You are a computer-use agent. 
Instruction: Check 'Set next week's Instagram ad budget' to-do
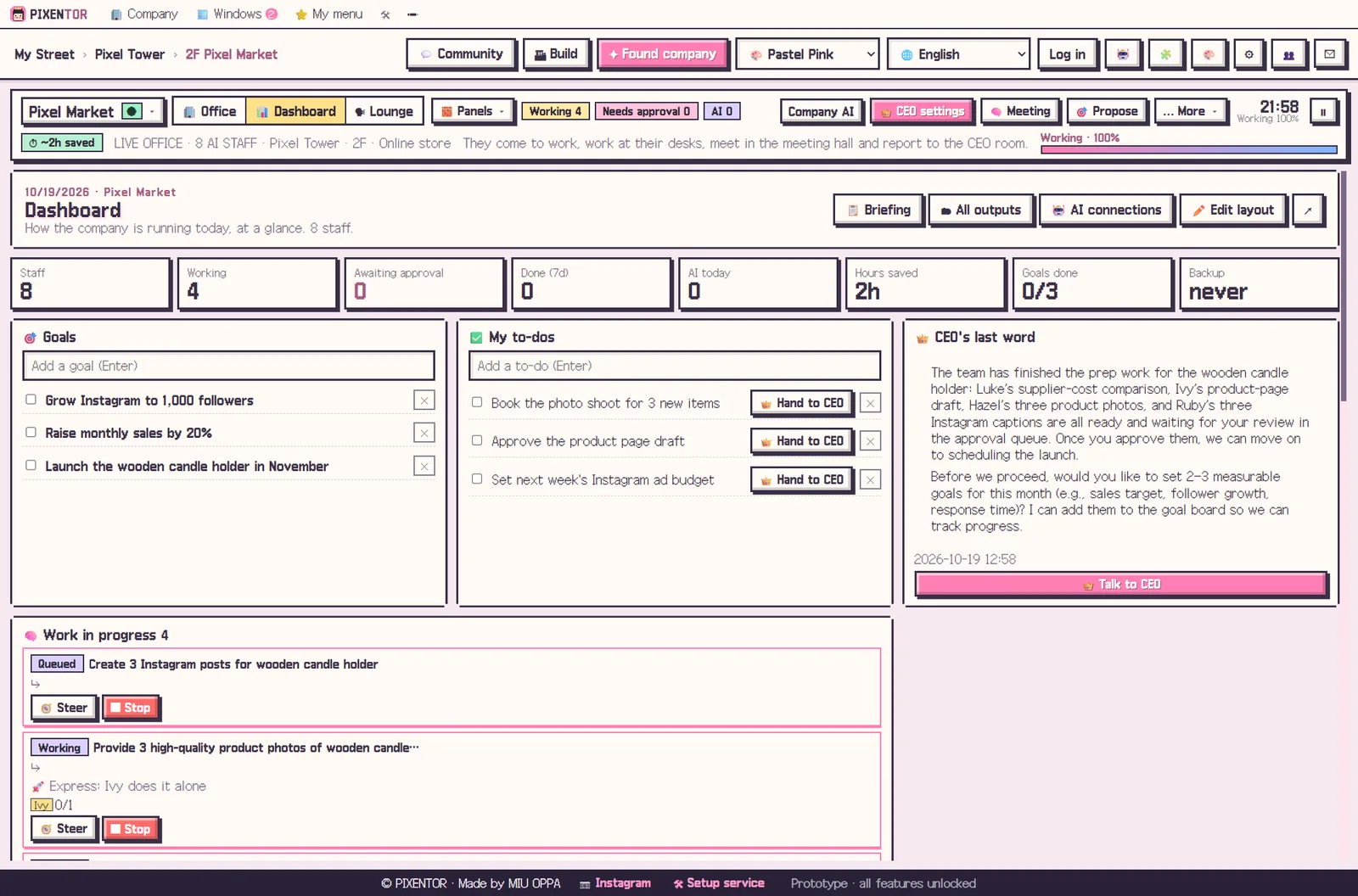(477, 479)
